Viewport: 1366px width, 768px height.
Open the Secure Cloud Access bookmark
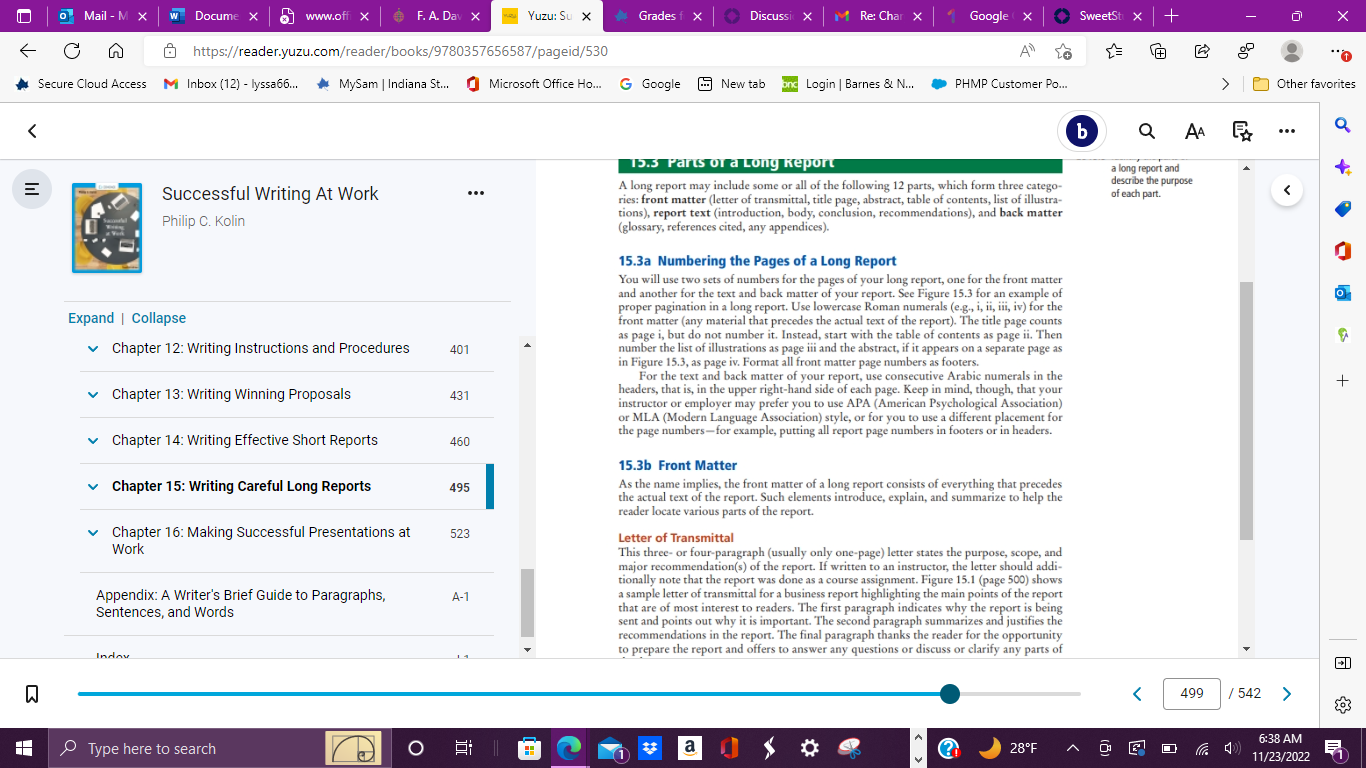point(81,84)
